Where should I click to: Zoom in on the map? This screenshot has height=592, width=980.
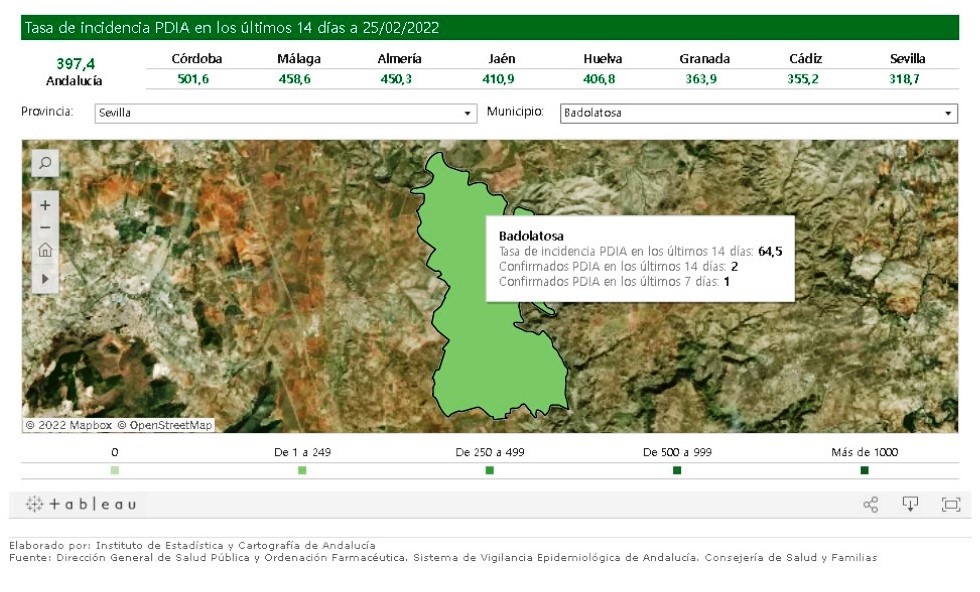click(x=45, y=205)
